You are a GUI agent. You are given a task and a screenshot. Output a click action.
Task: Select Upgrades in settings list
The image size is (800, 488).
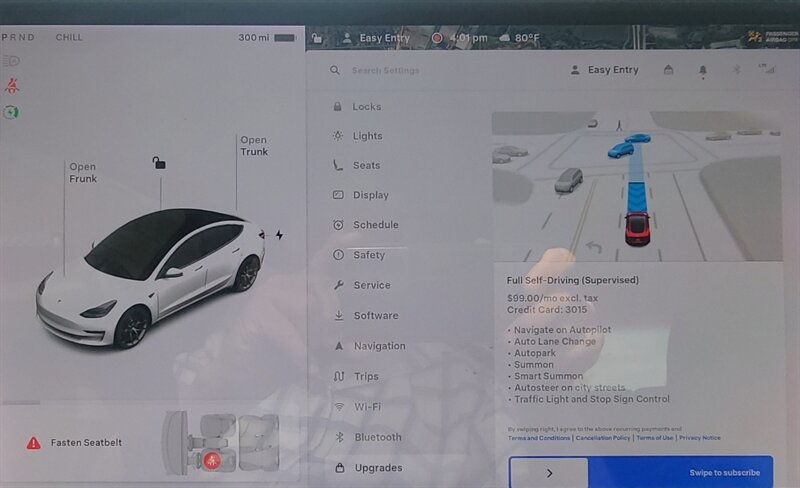tap(369, 468)
